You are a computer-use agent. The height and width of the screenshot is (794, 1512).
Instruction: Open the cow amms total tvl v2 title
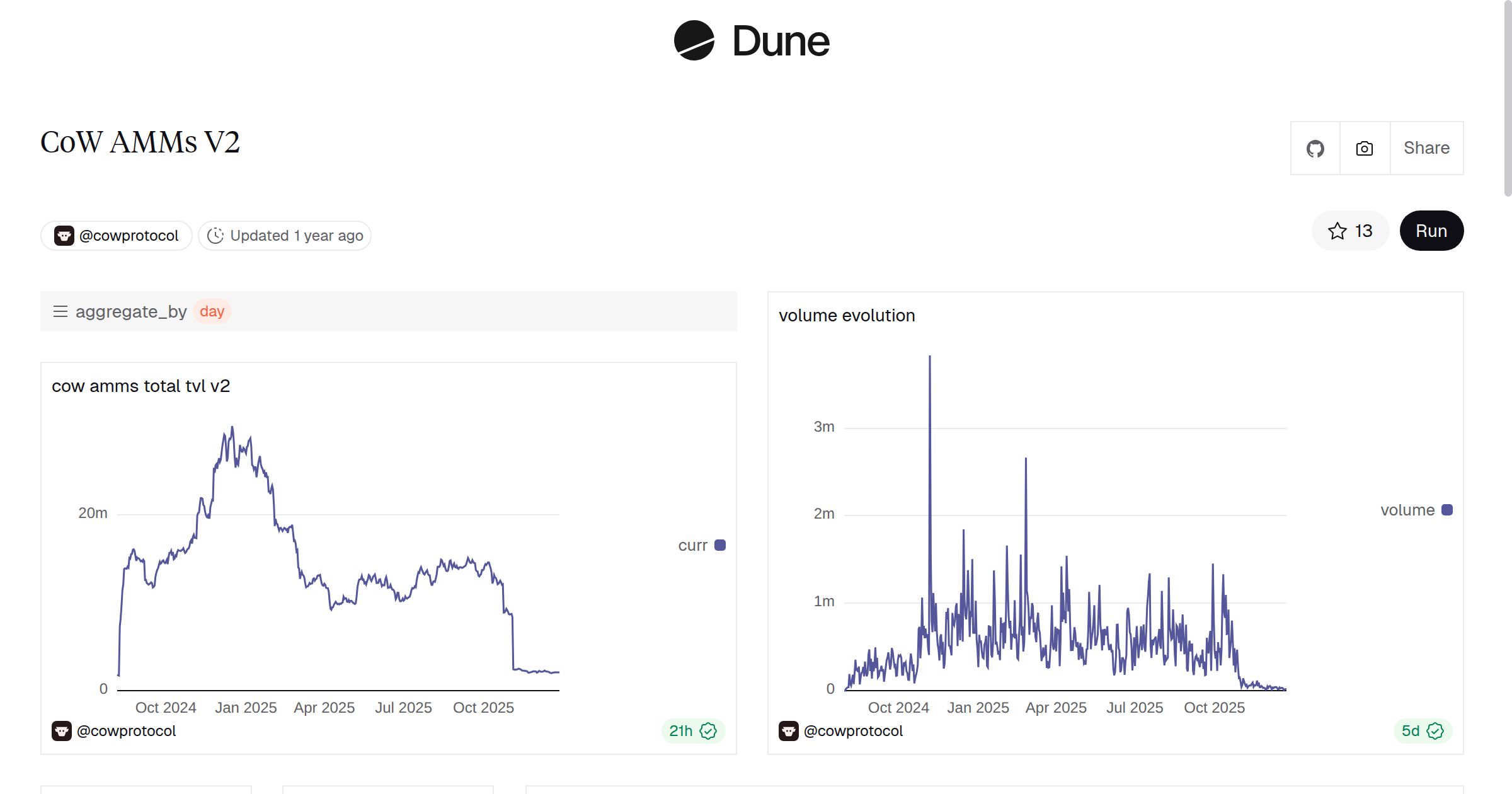pos(140,386)
